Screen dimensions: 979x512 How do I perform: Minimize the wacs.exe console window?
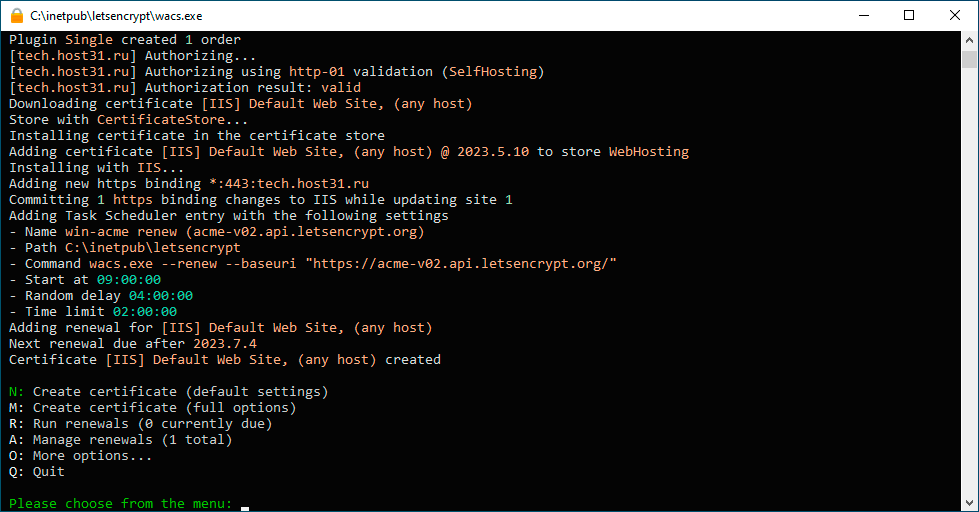863,15
